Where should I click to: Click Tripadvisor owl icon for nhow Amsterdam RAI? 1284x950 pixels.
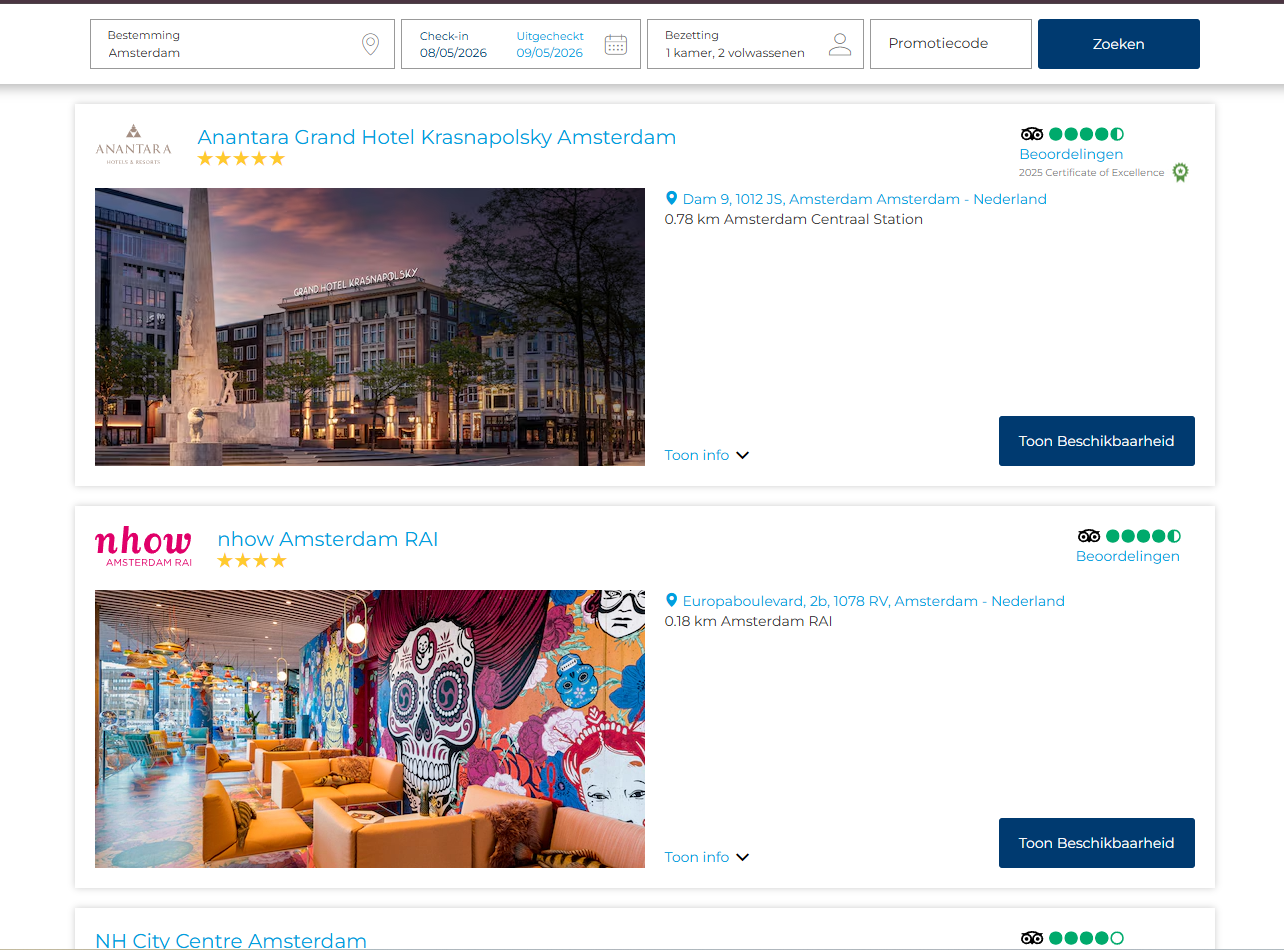pos(1089,536)
